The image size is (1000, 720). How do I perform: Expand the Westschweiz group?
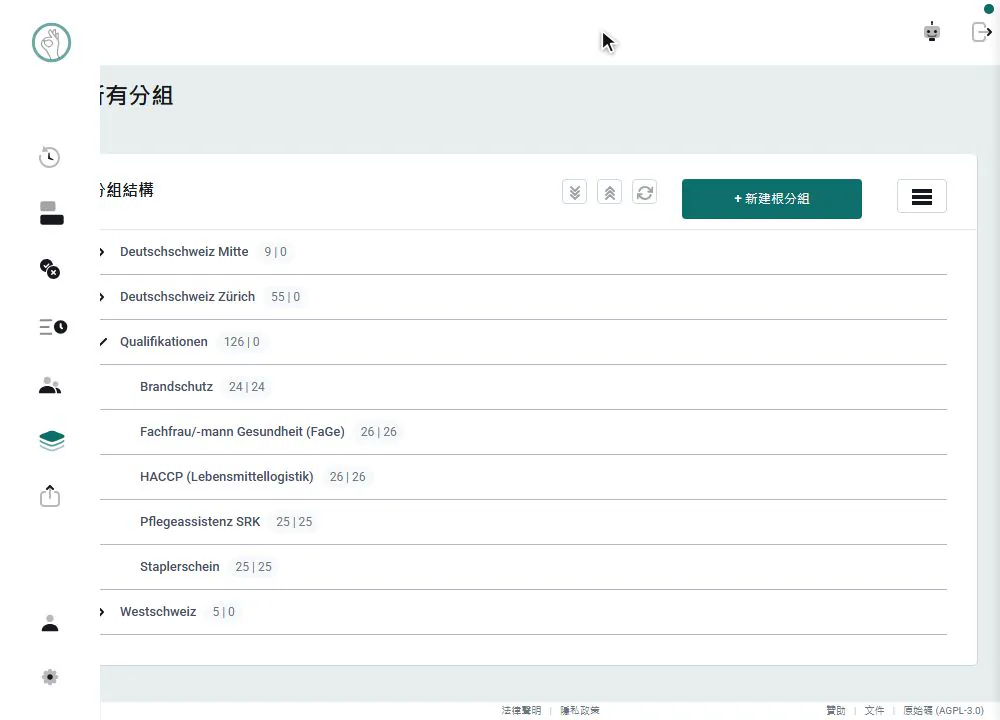(x=102, y=612)
